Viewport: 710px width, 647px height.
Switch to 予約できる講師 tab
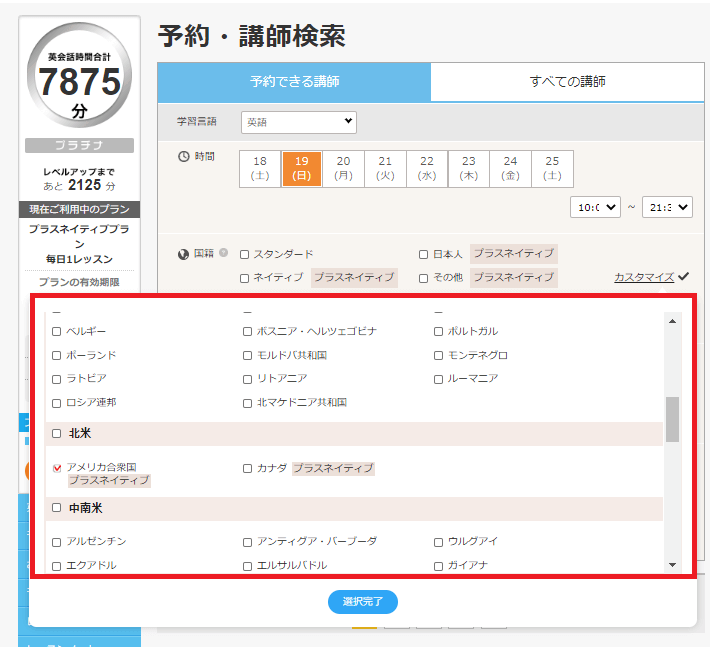(x=294, y=82)
